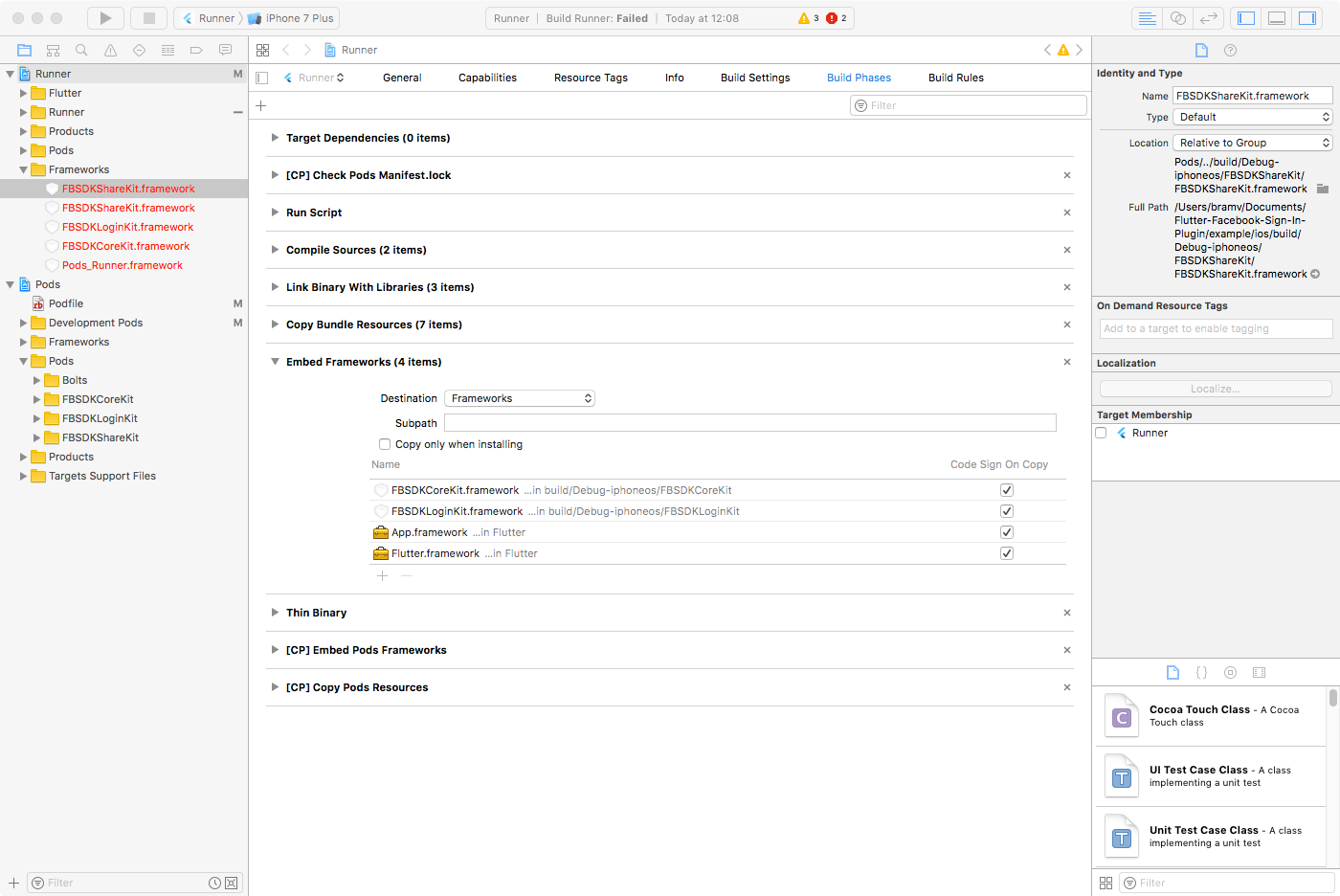Click the Stop button in toolbar
The width and height of the screenshot is (1340, 896).
pyautogui.click(x=148, y=18)
